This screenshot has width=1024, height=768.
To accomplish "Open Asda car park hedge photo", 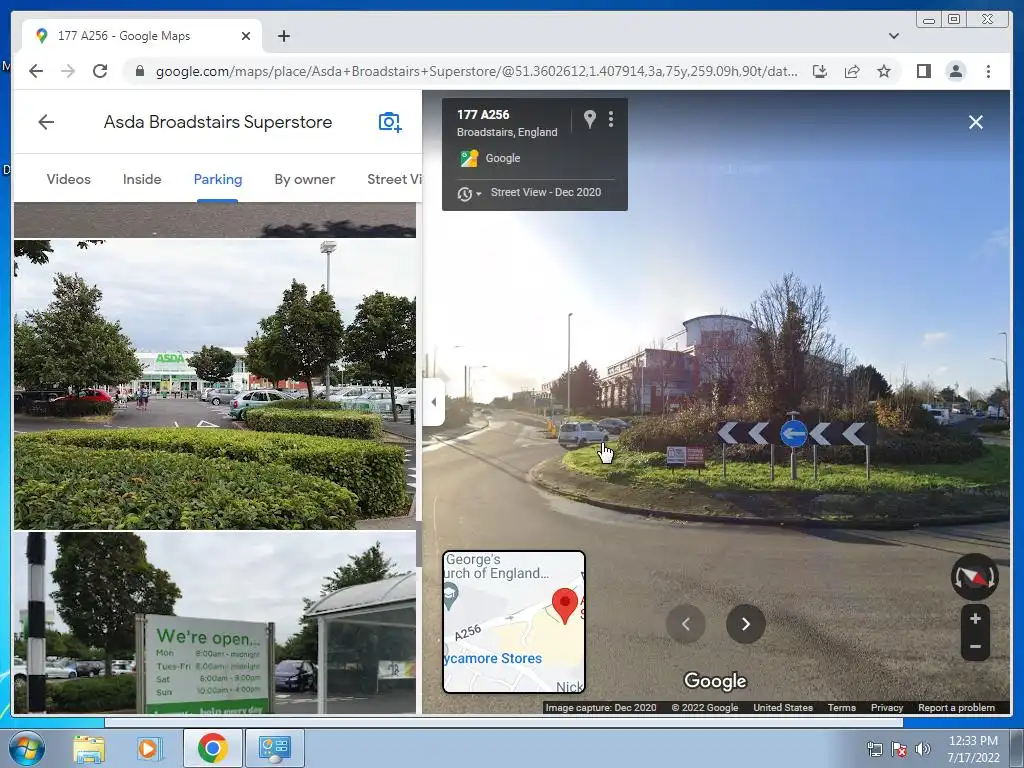I will (215, 384).
